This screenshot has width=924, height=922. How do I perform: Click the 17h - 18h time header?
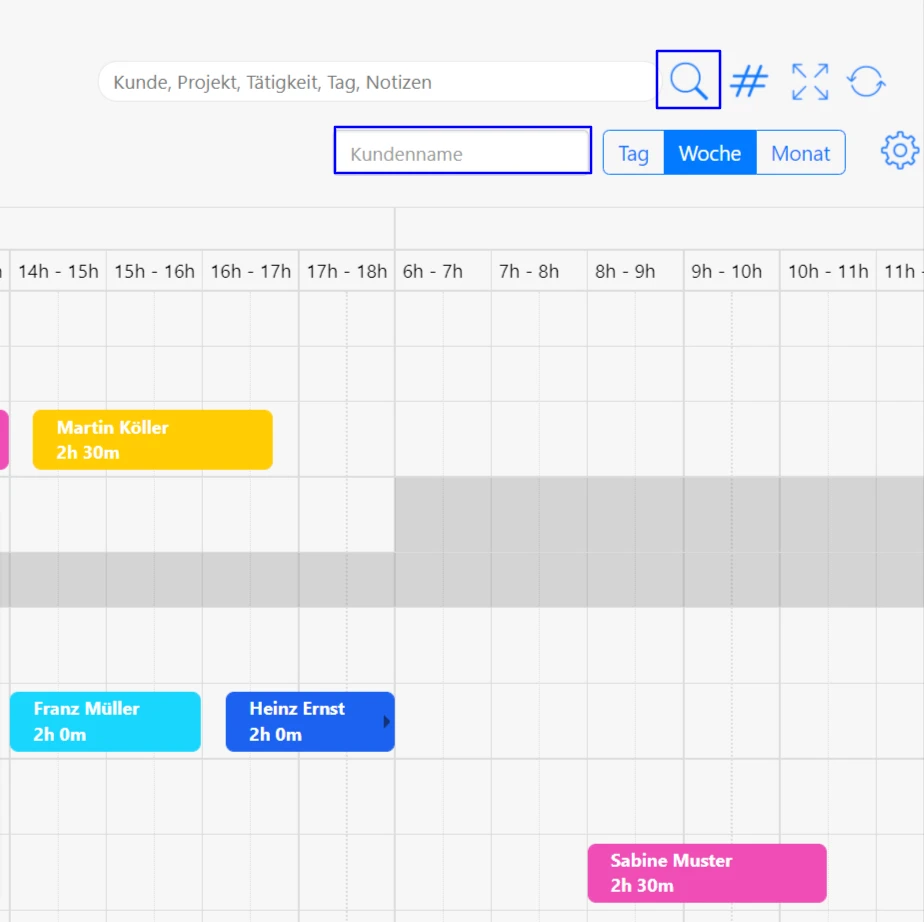347,271
